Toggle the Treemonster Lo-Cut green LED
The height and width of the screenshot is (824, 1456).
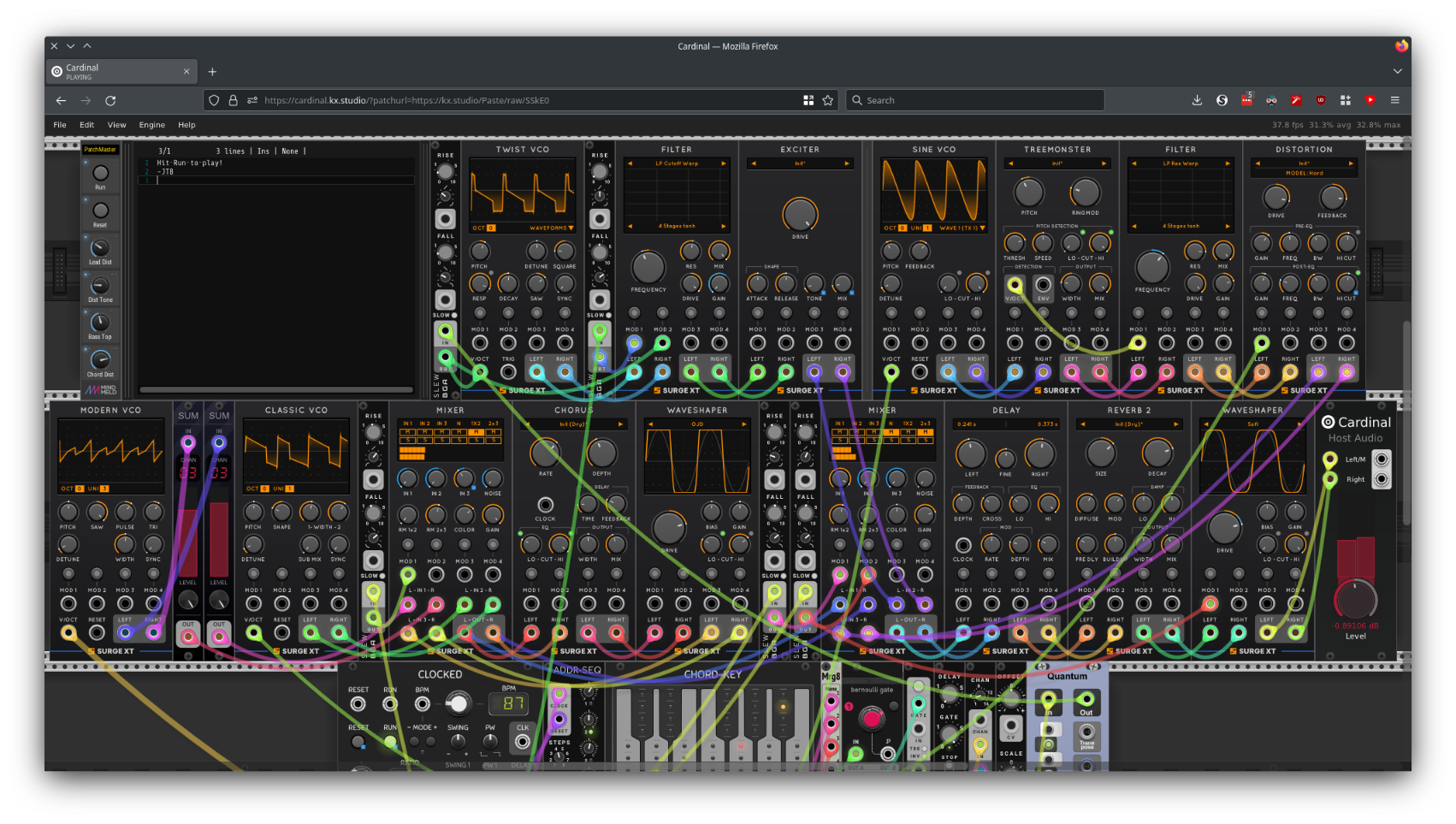(1082, 232)
